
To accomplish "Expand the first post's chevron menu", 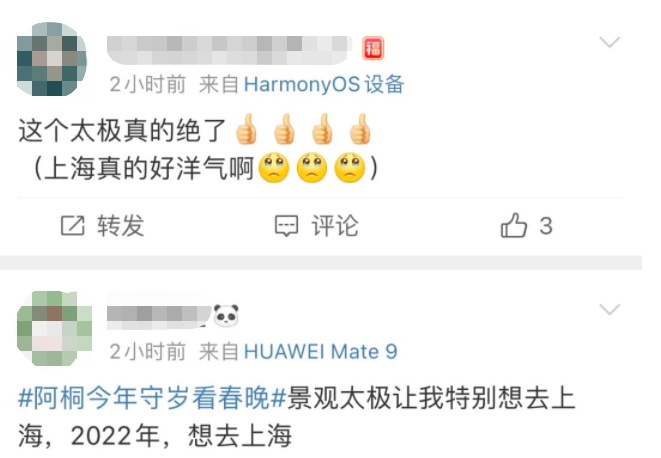I will point(610,42).
